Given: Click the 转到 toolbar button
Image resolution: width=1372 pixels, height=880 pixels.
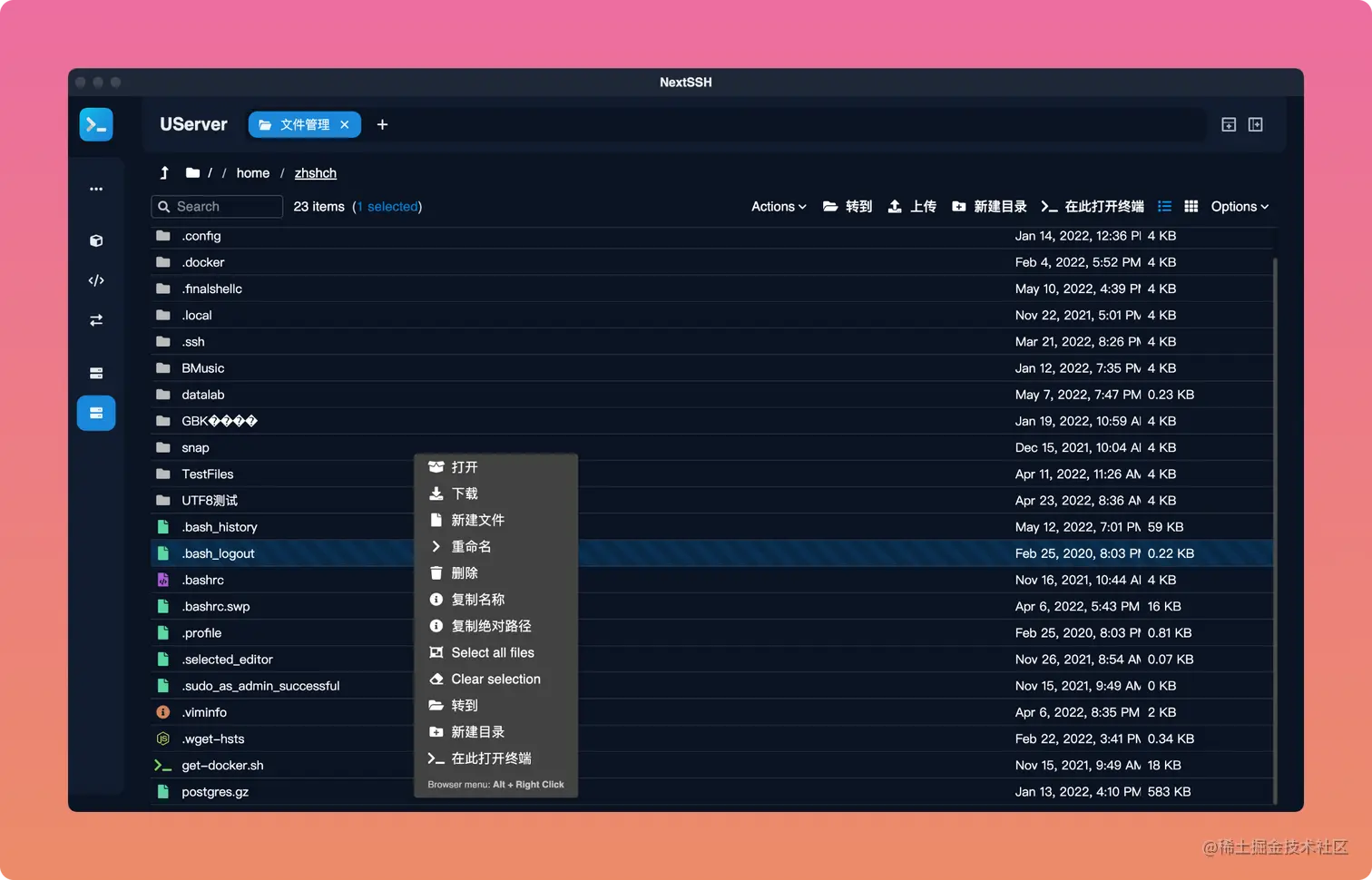Looking at the screenshot, I should [848, 206].
